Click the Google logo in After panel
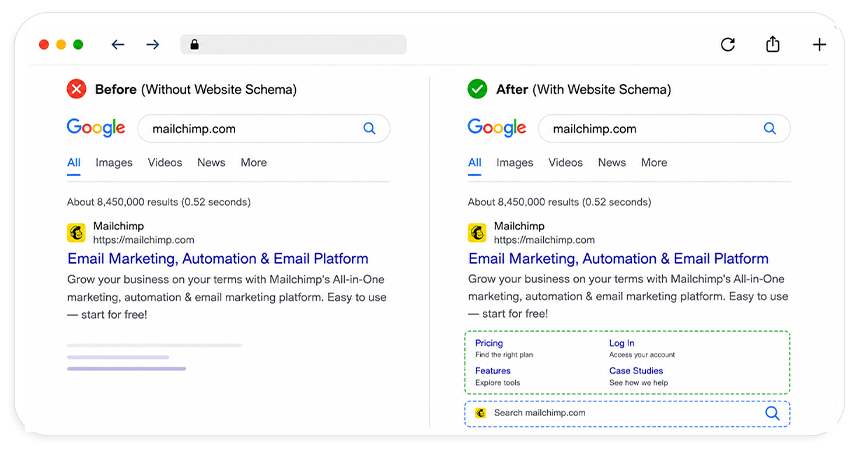 click(x=497, y=128)
